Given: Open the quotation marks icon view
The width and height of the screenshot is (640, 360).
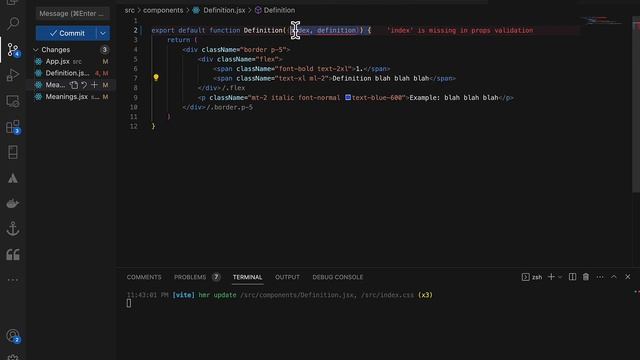Looking at the screenshot, I should pyautogui.click(x=13, y=255).
